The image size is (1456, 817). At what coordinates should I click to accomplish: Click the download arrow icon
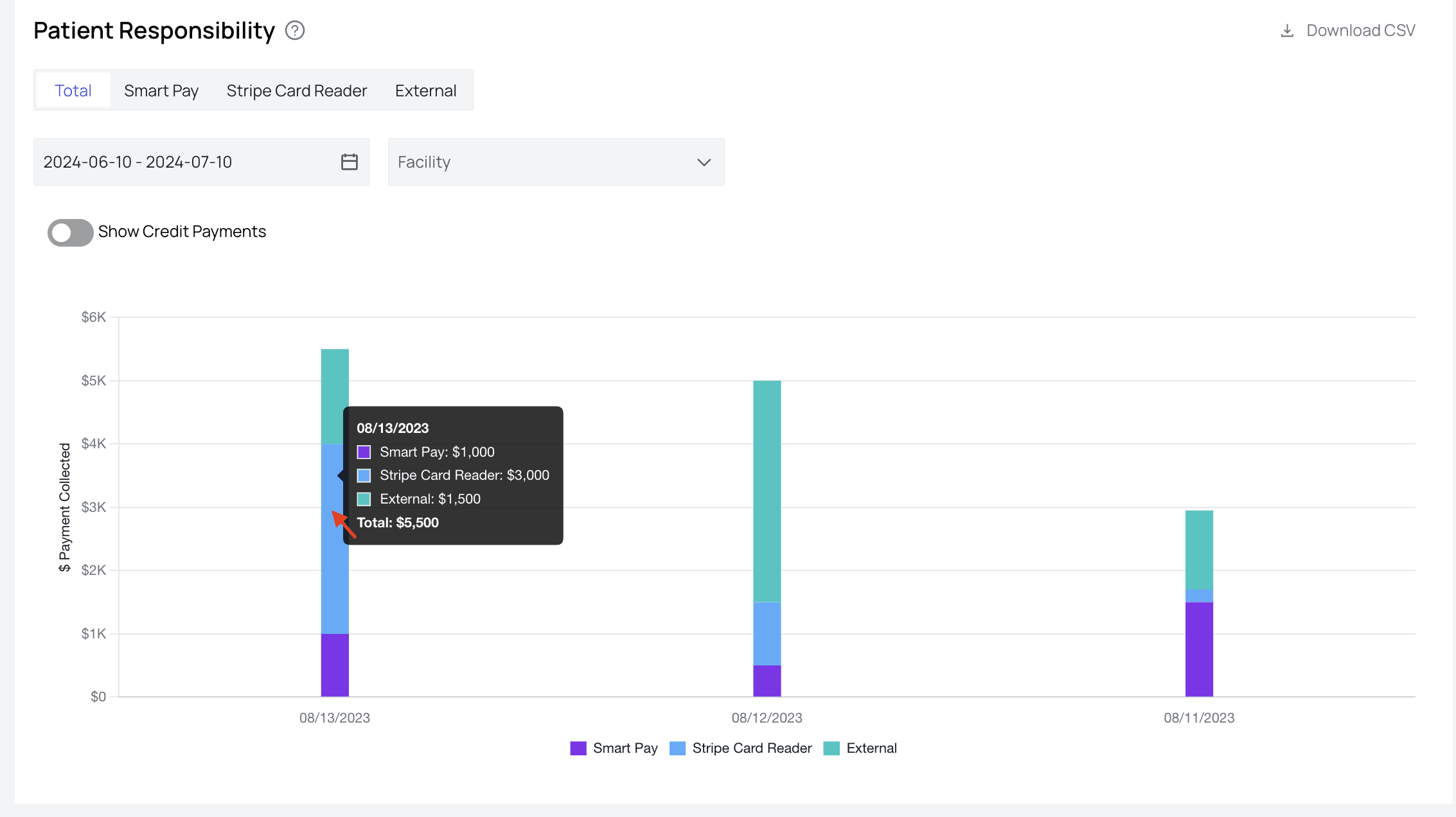[x=1287, y=31]
